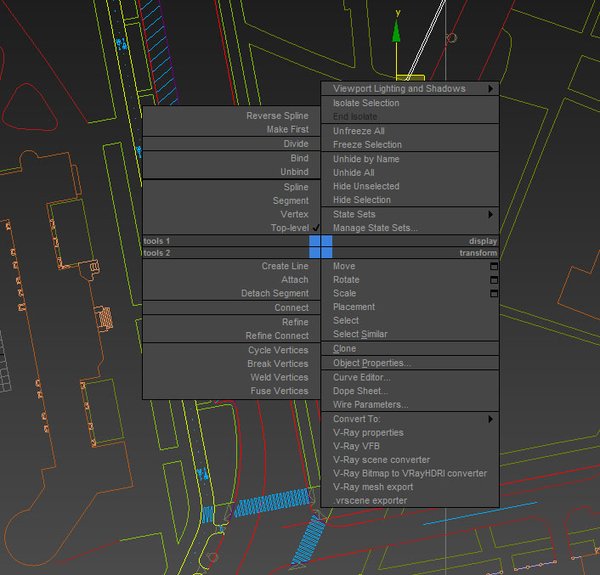Select Hide Unselected option
Viewport: 600px width, 575px height.
coord(366,186)
